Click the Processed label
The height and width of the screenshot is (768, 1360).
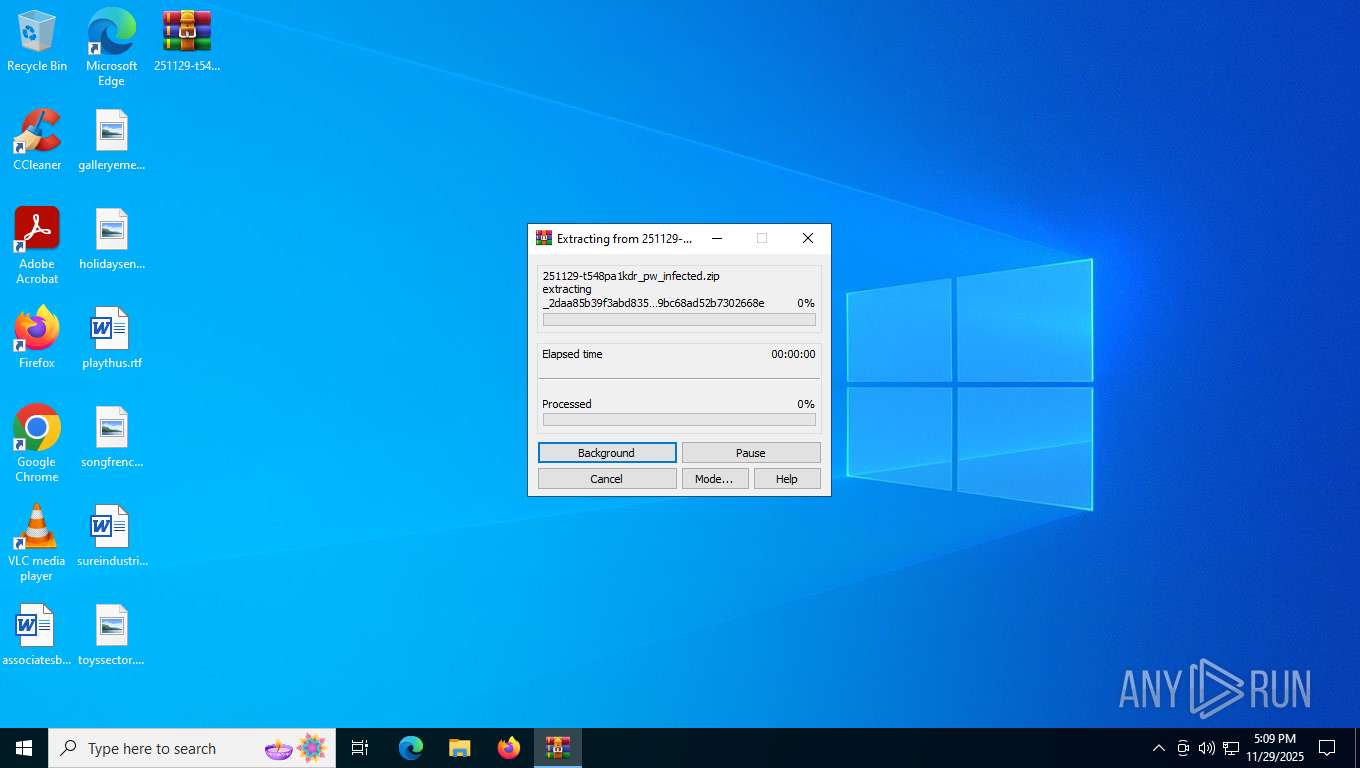(x=567, y=404)
